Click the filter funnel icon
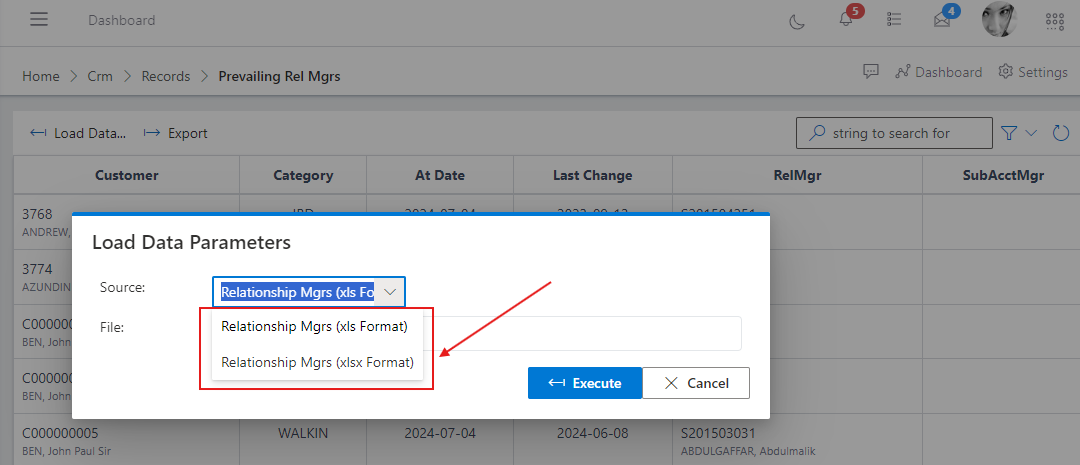Image resolution: width=1080 pixels, height=465 pixels. [1008, 133]
